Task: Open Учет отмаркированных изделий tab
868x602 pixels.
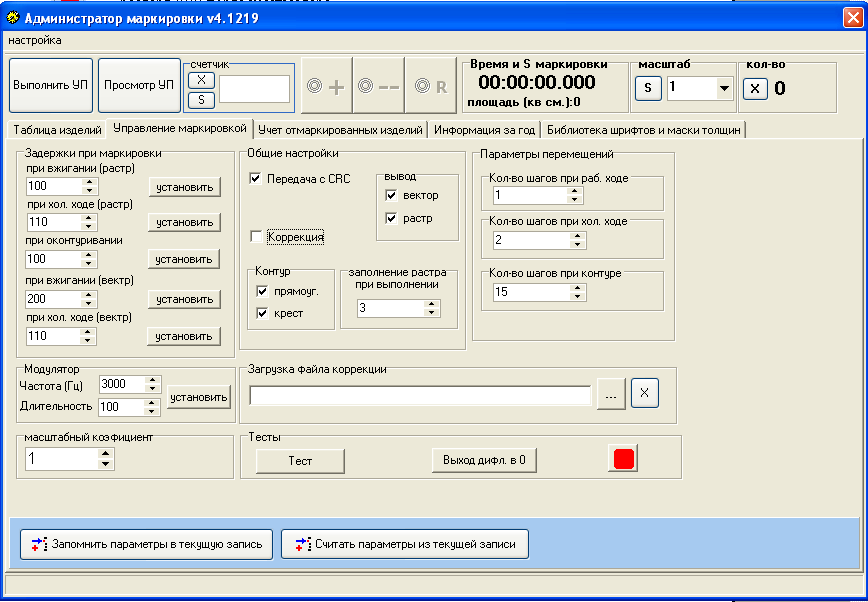Action: coord(340,130)
